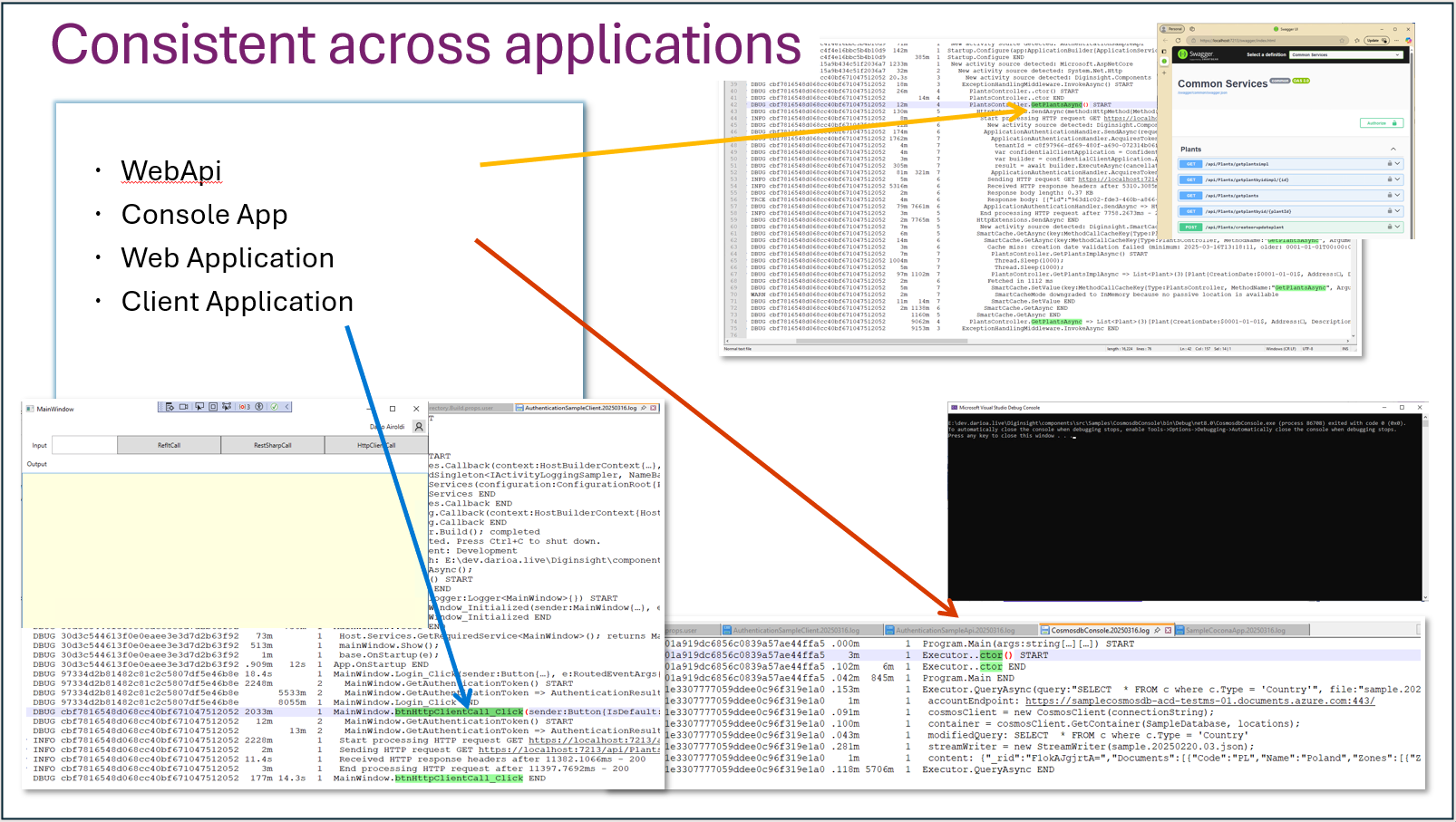Click the RestSharpCall button in MainWindow
Viewport: 1456px width, 822px height.
pos(273,445)
